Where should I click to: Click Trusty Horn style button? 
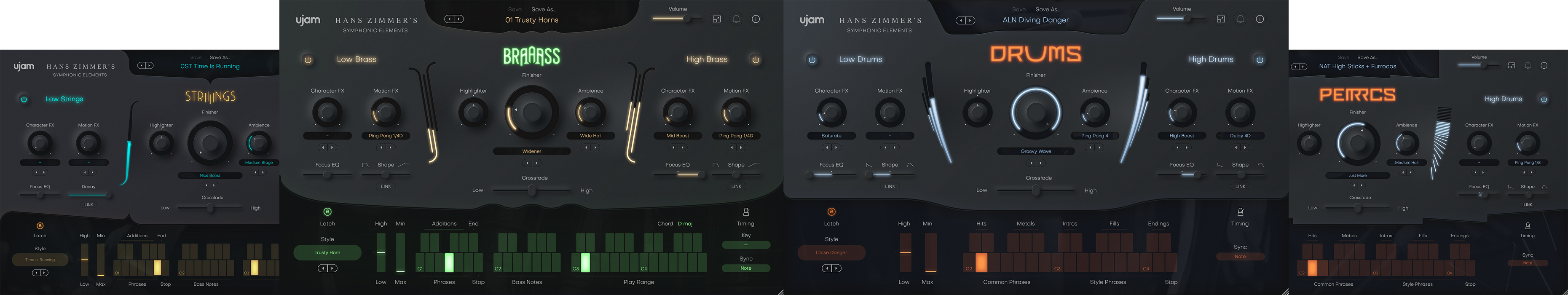click(x=327, y=252)
